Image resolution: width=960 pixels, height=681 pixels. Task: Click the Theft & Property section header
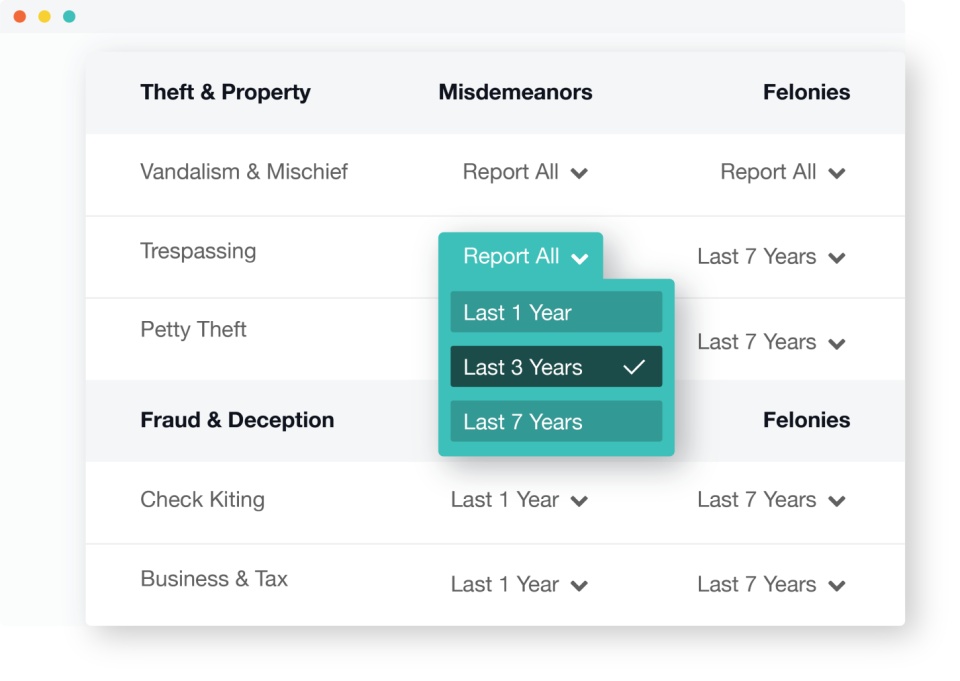(225, 91)
